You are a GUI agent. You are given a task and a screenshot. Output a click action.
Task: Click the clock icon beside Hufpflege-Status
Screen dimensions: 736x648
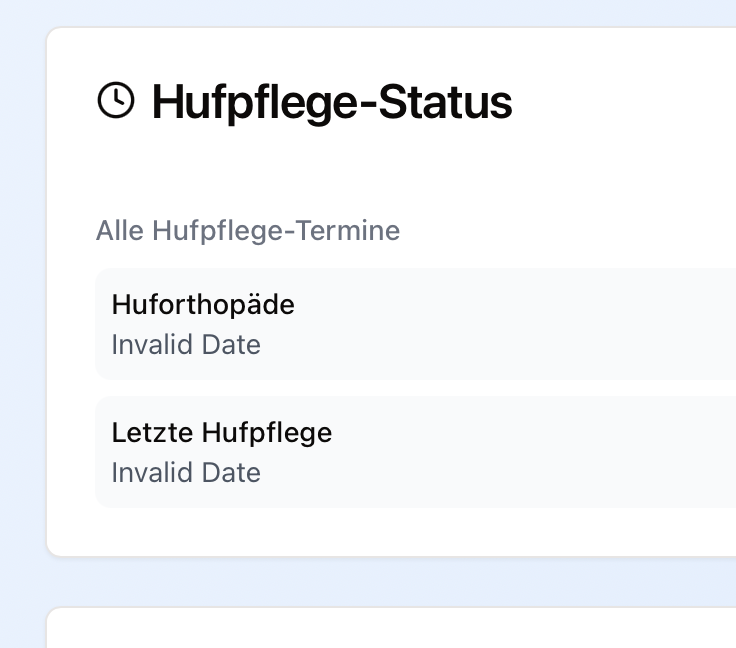[116, 101]
